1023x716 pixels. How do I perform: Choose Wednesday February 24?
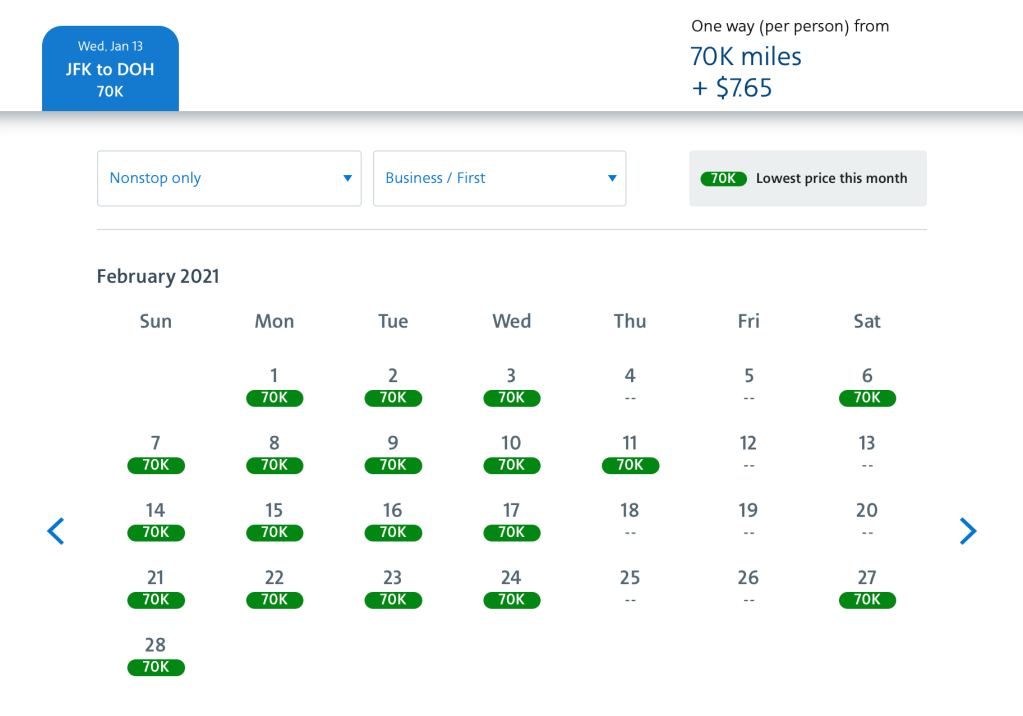511,588
